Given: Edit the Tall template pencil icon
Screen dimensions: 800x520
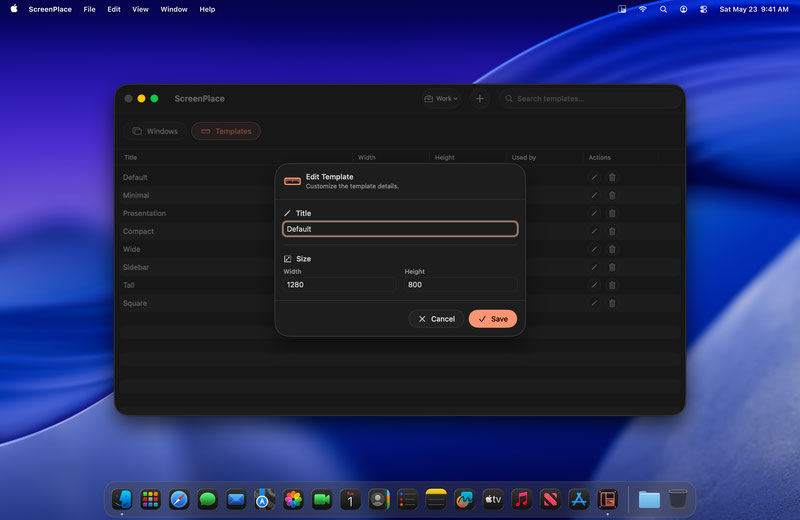Looking at the screenshot, I should 594,285.
